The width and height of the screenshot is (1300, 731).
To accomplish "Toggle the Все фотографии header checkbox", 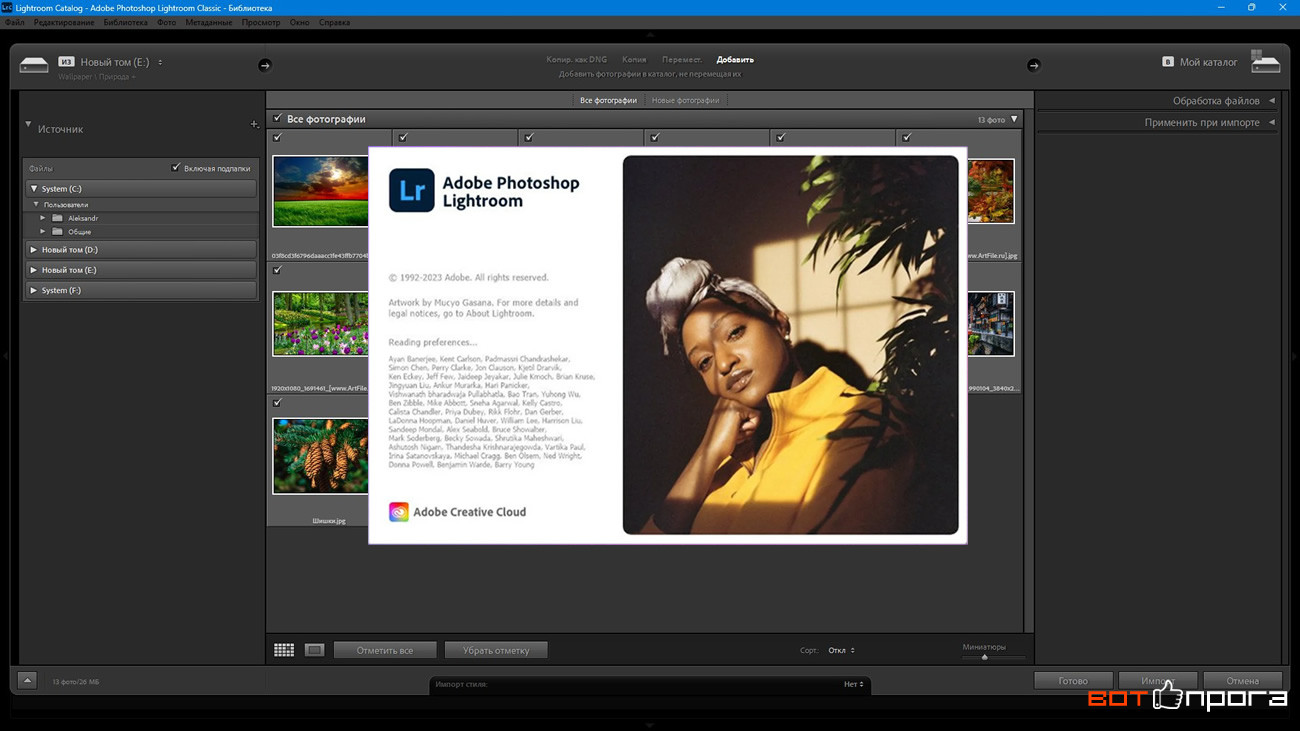I will (x=278, y=119).
